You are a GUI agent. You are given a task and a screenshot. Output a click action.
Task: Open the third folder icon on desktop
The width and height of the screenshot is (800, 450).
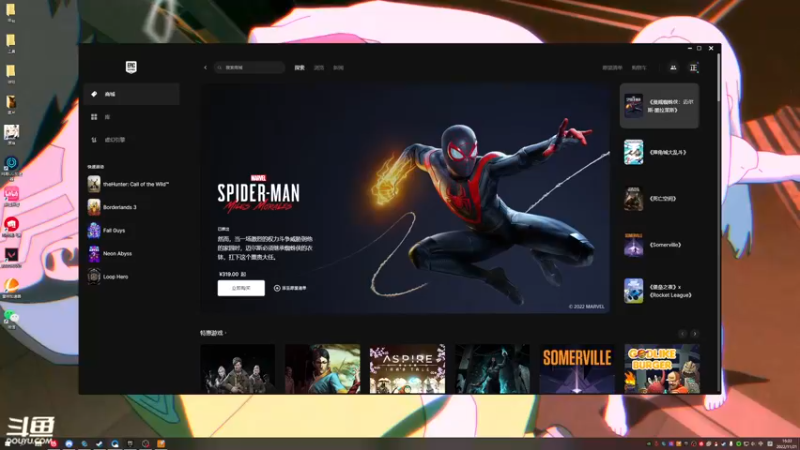(x=11, y=73)
